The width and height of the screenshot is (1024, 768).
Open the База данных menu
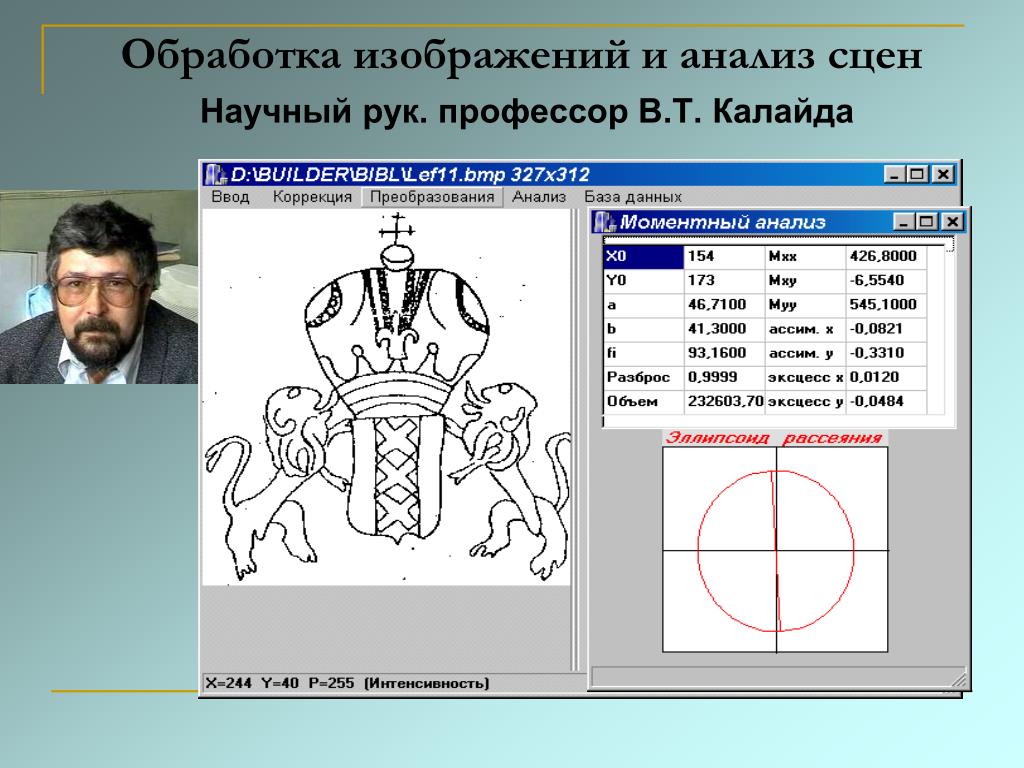[x=633, y=197]
